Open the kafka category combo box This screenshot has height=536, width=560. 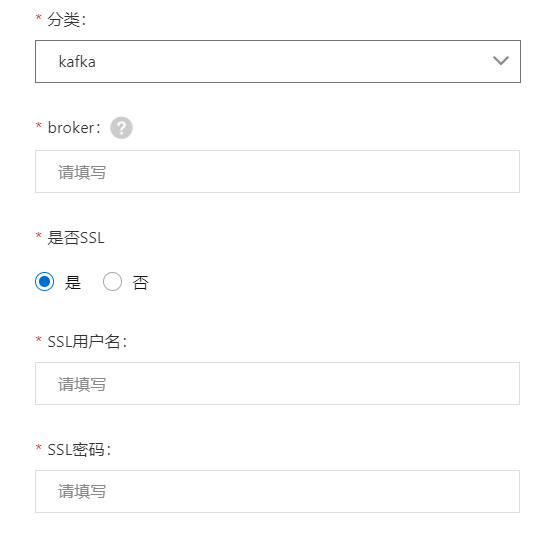(278, 61)
